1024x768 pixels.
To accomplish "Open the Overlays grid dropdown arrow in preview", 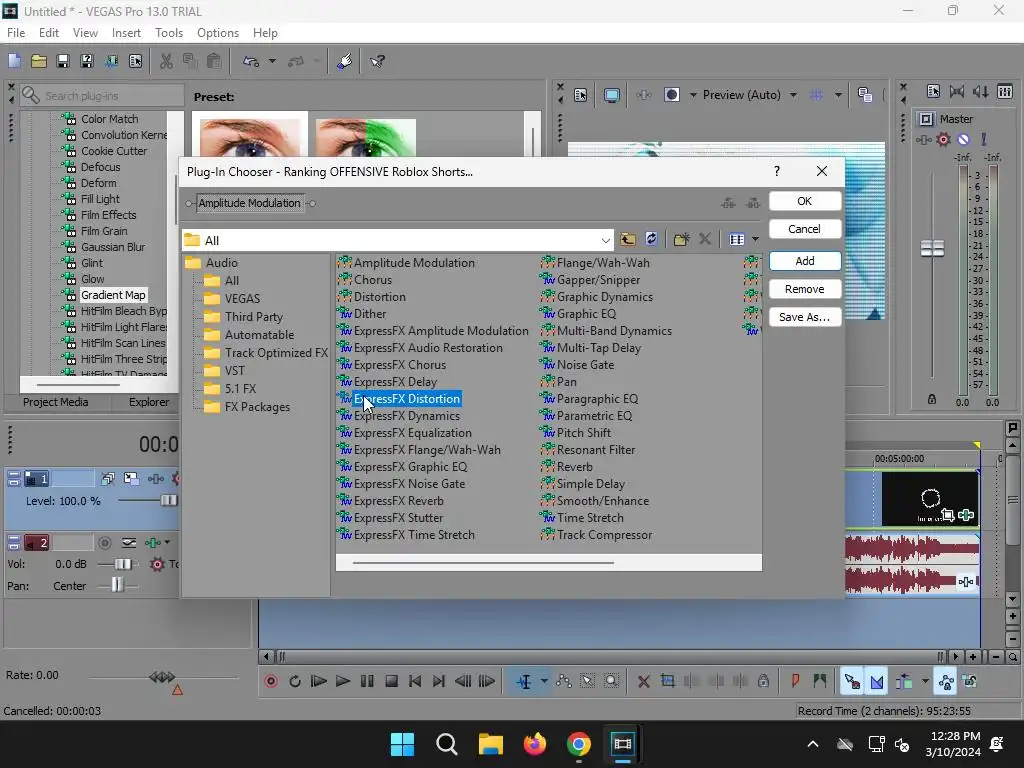I will 838,95.
